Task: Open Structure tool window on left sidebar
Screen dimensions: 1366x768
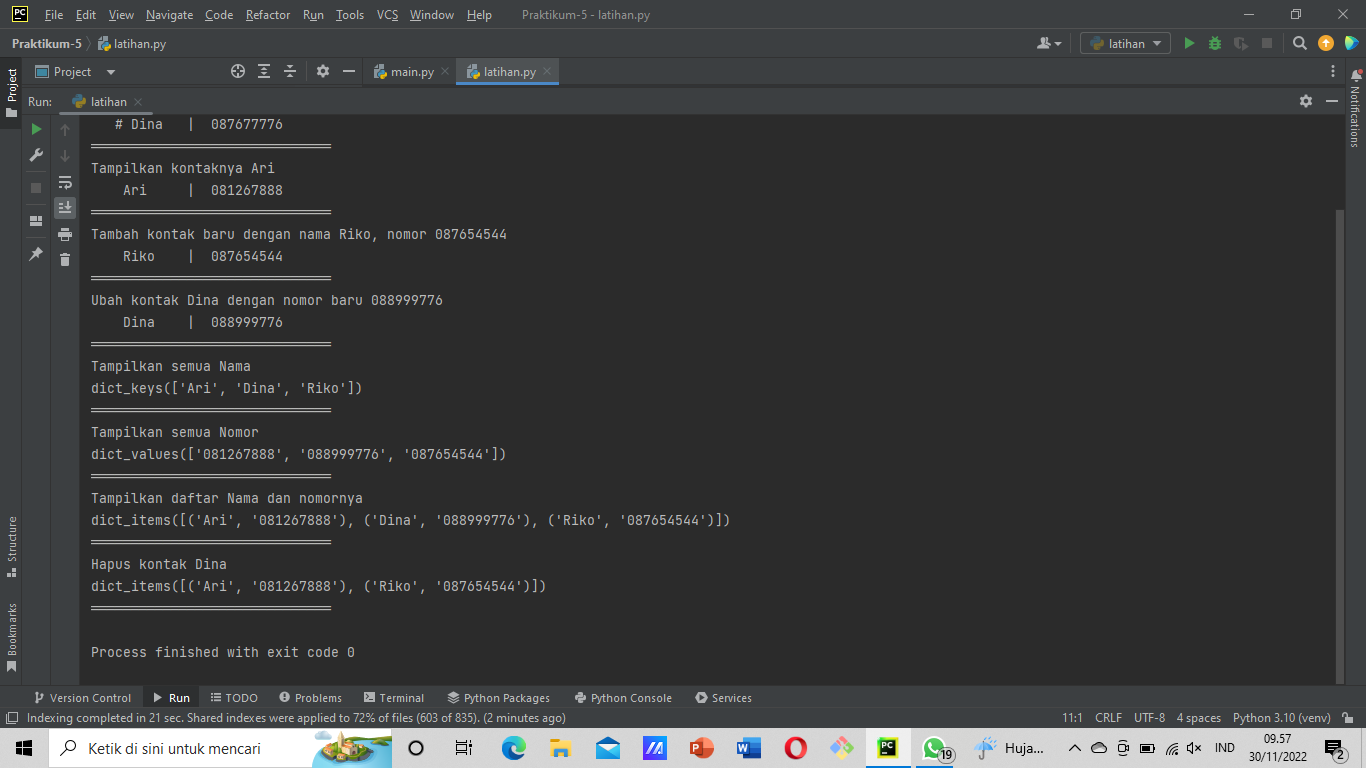Action: tap(12, 547)
